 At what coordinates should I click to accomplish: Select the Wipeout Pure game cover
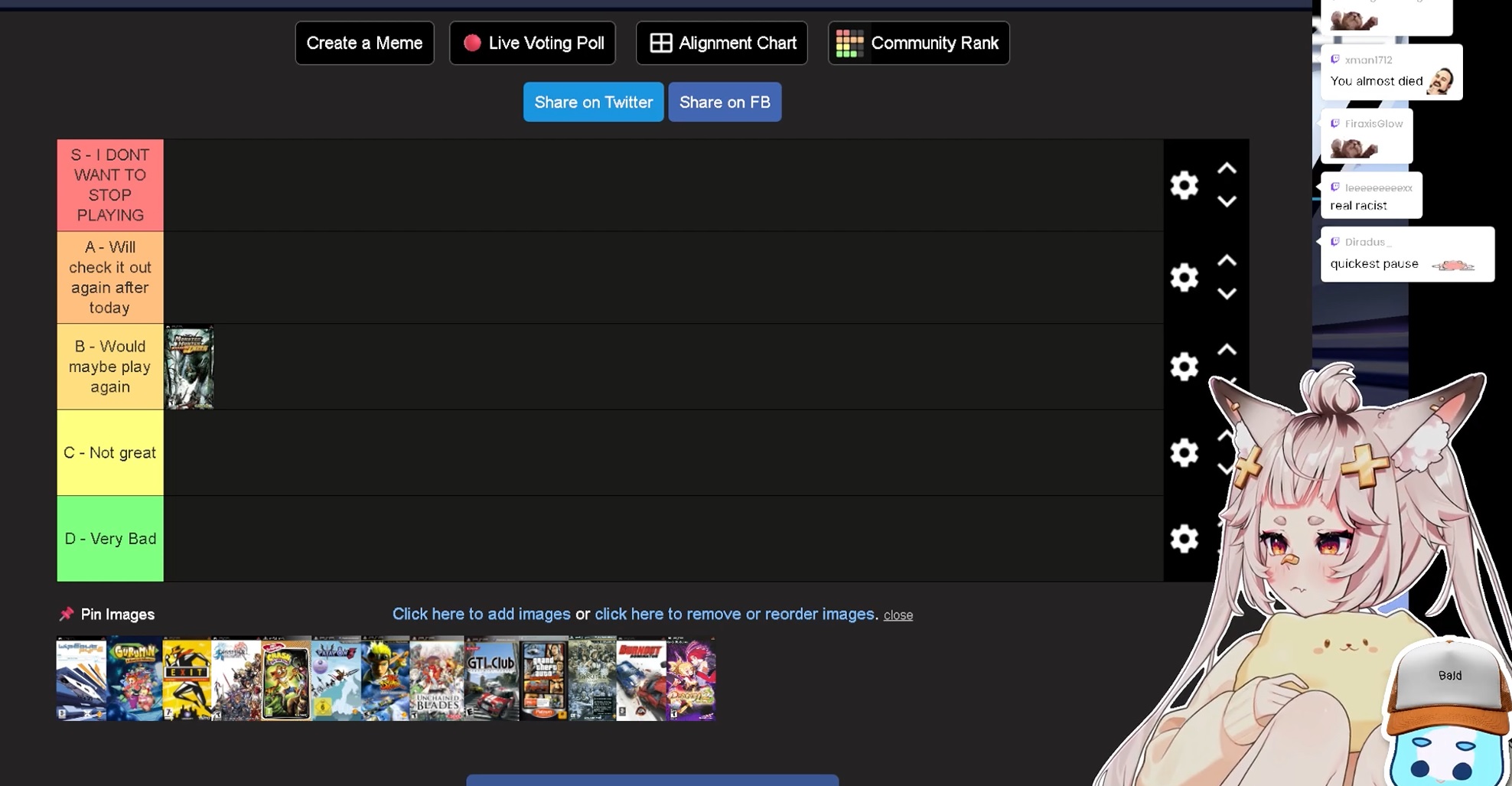(x=82, y=679)
